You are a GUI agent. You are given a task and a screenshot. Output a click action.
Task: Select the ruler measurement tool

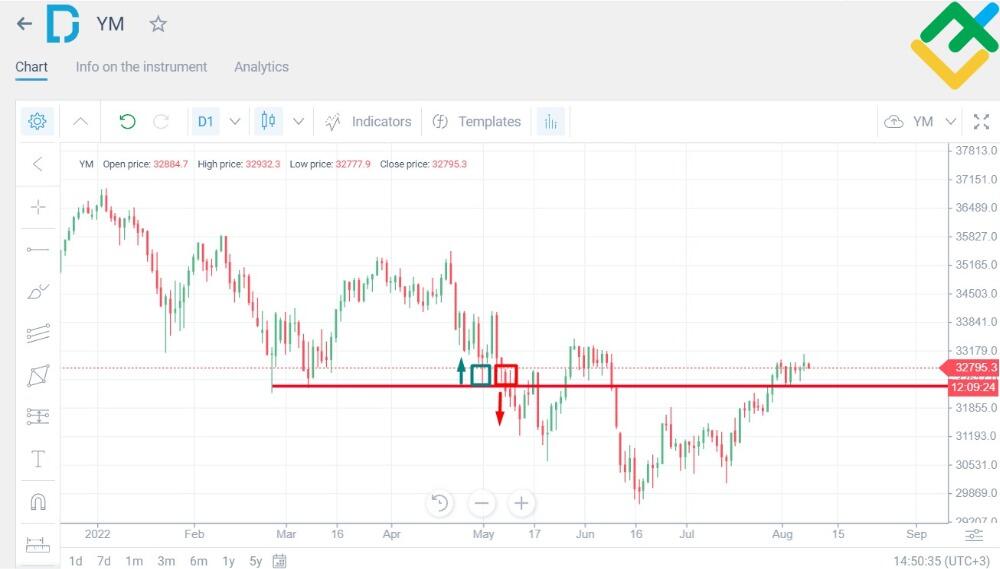click(x=38, y=545)
